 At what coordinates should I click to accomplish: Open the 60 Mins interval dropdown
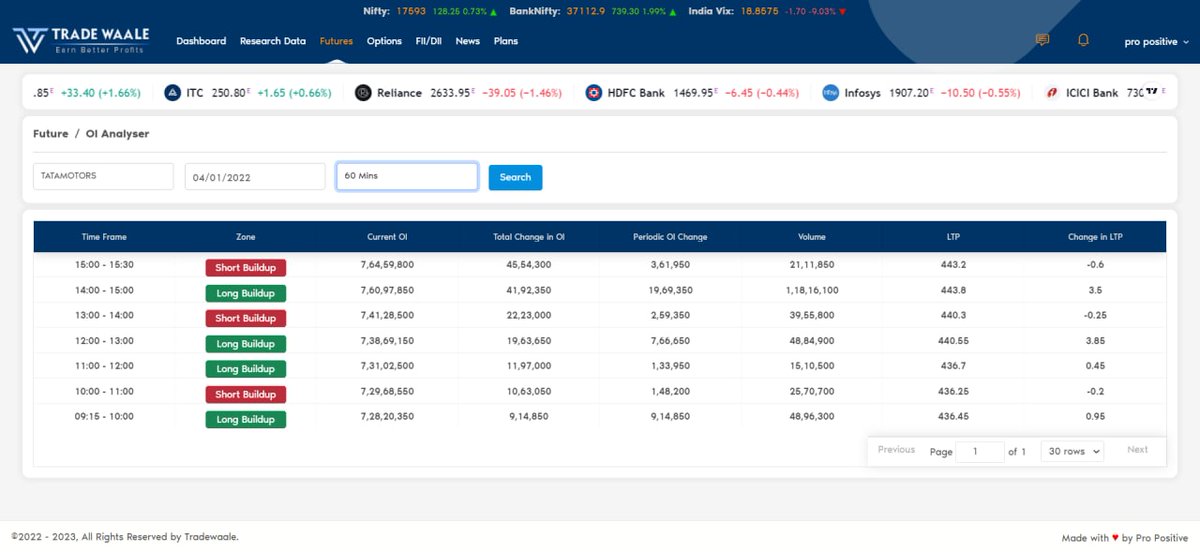tap(407, 176)
